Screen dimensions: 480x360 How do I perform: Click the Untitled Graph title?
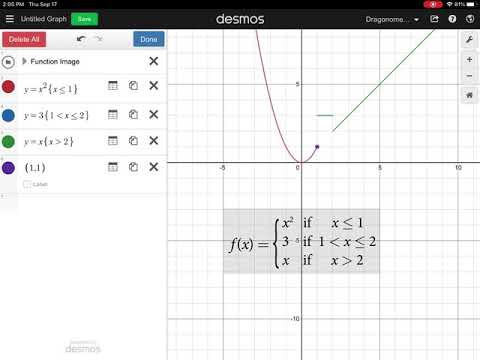click(x=44, y=19)
